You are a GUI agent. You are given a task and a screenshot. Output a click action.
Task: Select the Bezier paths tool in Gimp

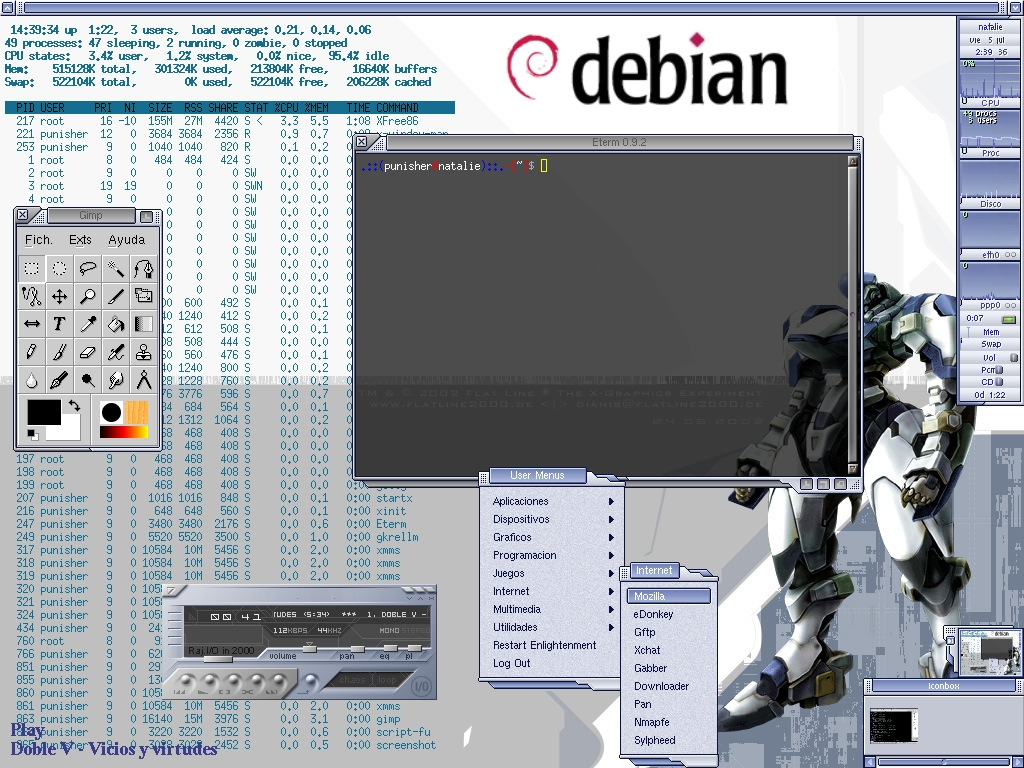click(144, 268)
